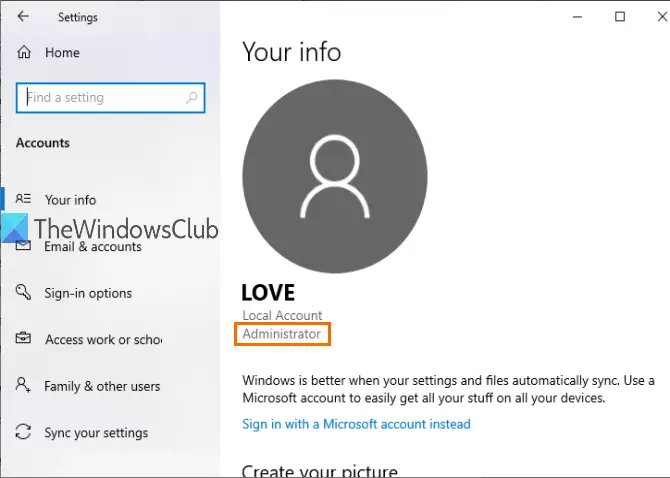
Task: Open the Your info section
Action: coord(71,200)
